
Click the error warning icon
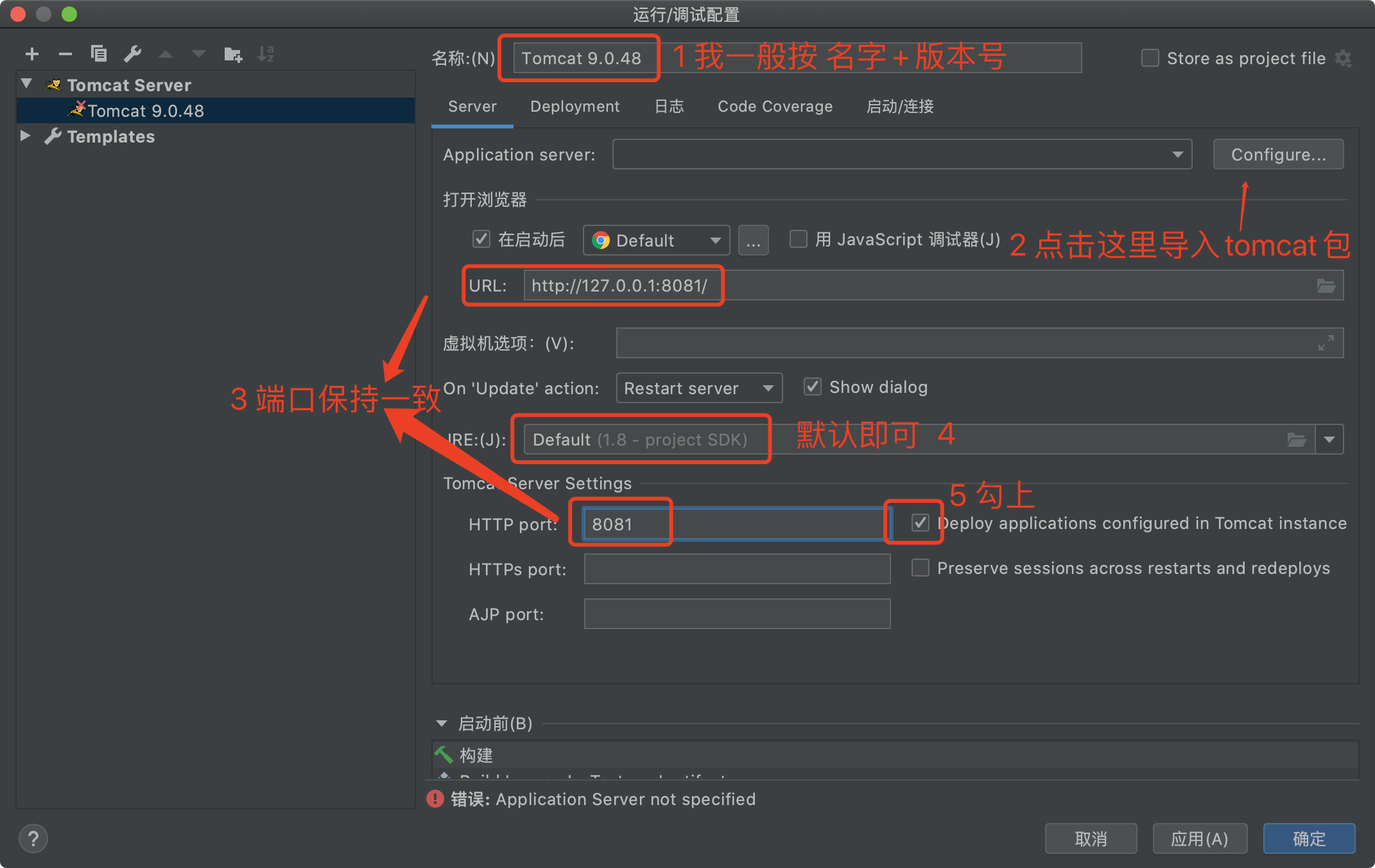tap(435, 799)
